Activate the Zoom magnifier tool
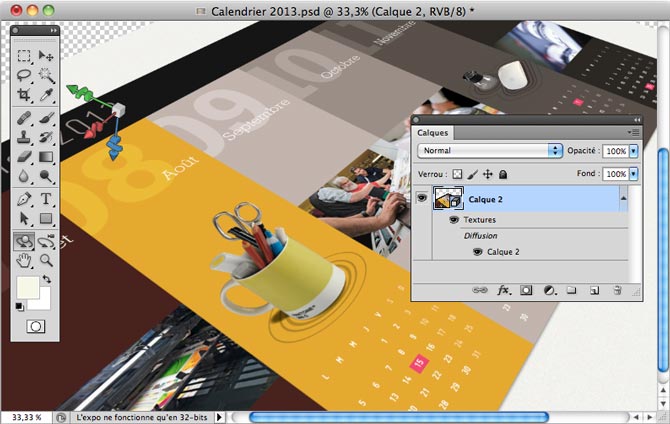Image resolution: width=670 pixels, height=424 pixels. [x=46, y=260]
